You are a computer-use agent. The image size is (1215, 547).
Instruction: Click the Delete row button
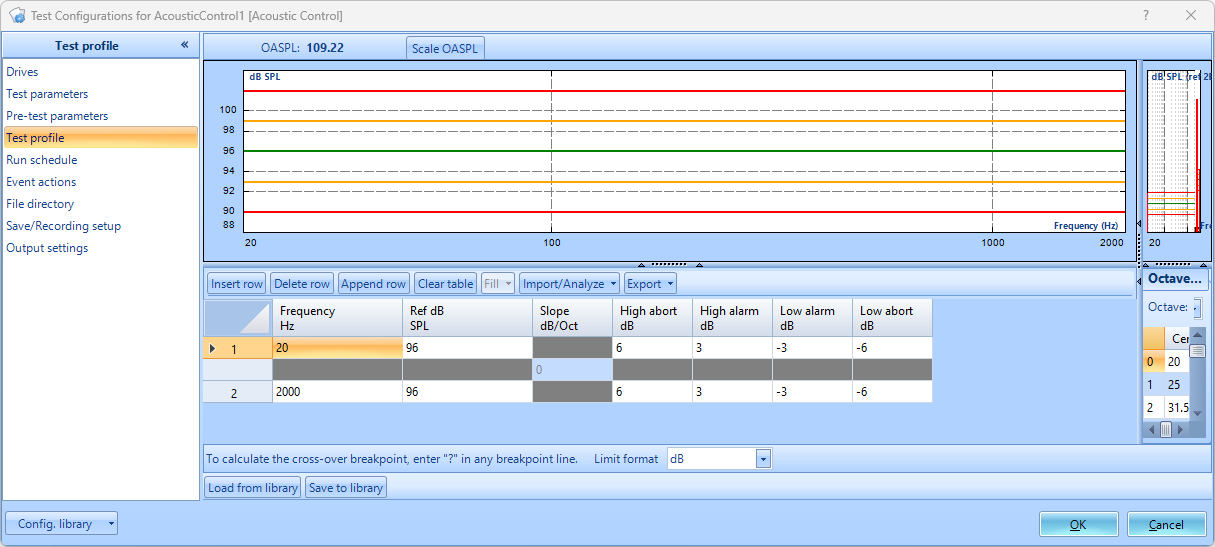(302, 284)
